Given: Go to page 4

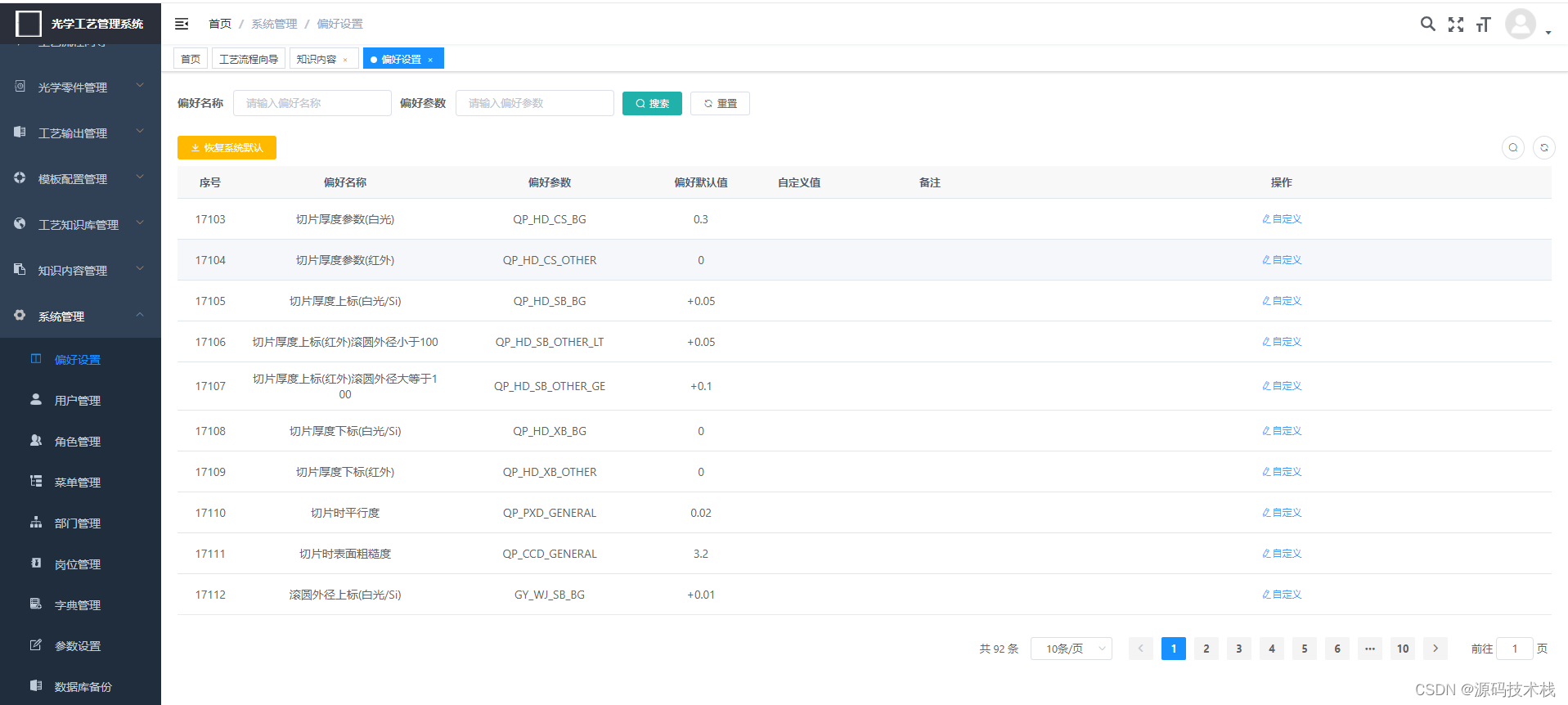Looking at the screenshot, I should 1272,649.
